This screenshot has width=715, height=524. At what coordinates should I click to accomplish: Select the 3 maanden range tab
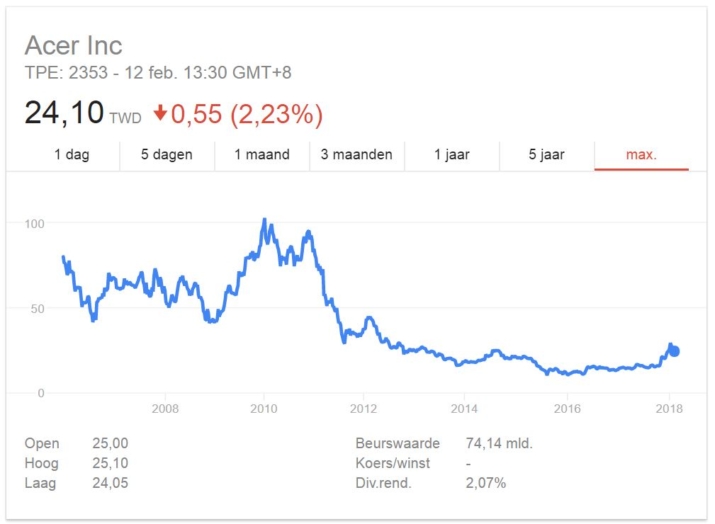(357, 155)
